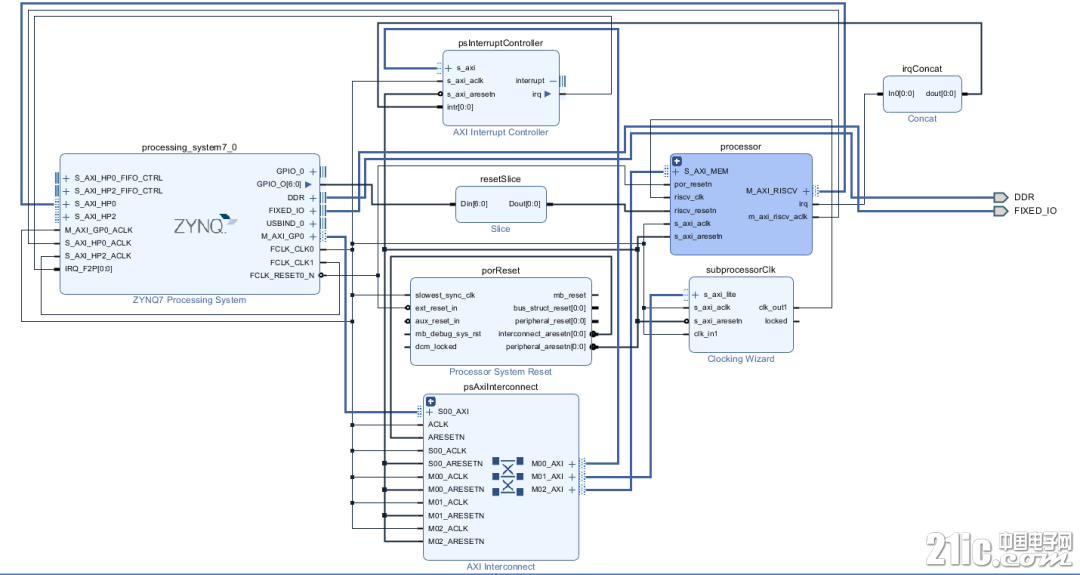Expand the psAxiInterconnect block plus icon
The height and width of the screenshot is (575, 1080).
pyautogui.click(x=430, y=401)
